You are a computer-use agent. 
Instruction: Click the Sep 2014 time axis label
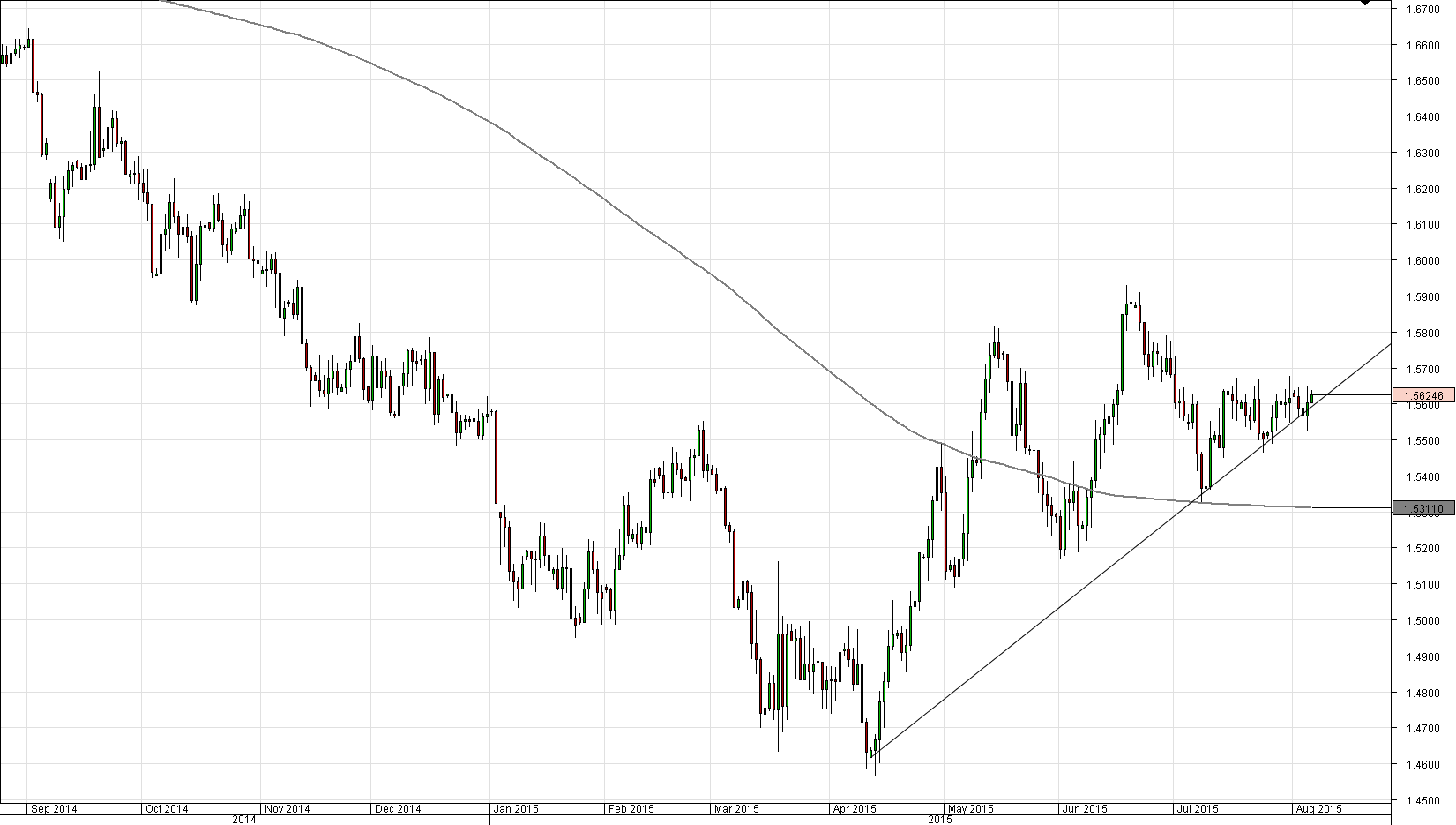tap(54, 808)
